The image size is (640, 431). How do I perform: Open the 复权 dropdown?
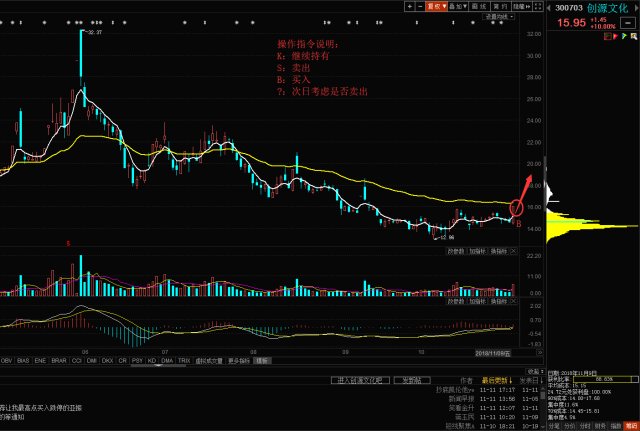[x=436, y=5]
